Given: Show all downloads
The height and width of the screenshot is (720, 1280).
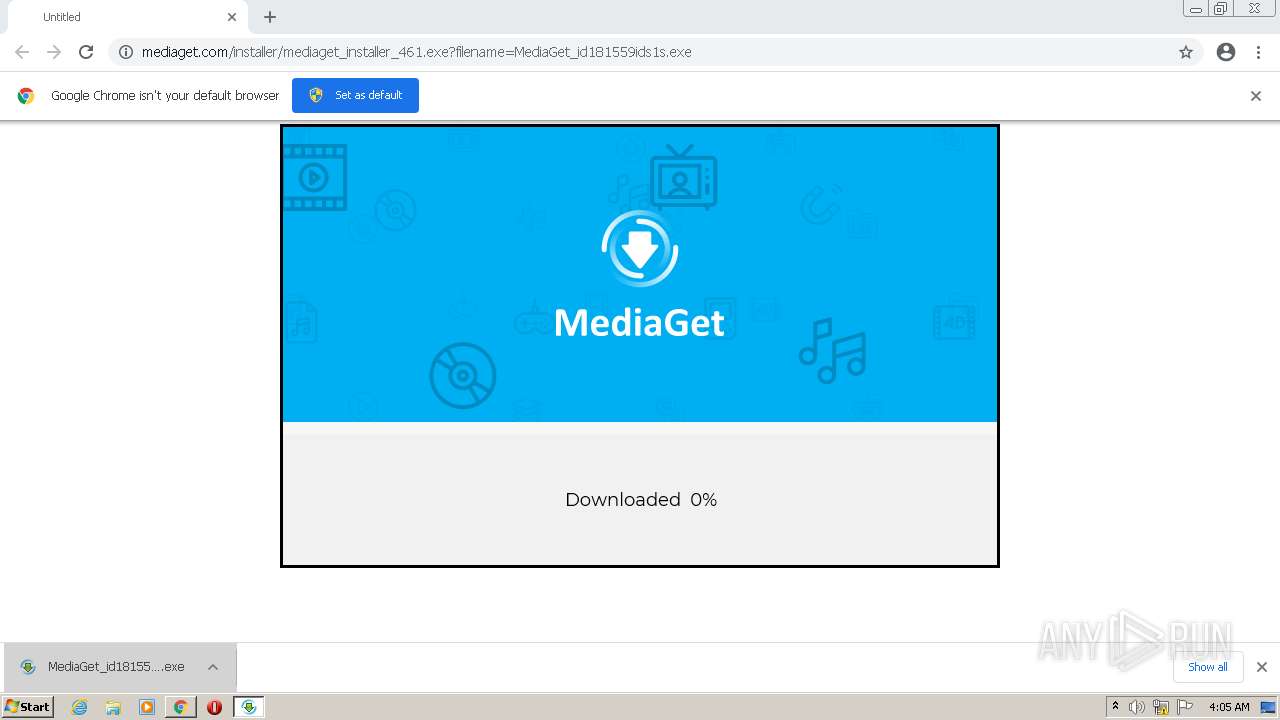Looking at the screenshot, I should coord(1207,667).
